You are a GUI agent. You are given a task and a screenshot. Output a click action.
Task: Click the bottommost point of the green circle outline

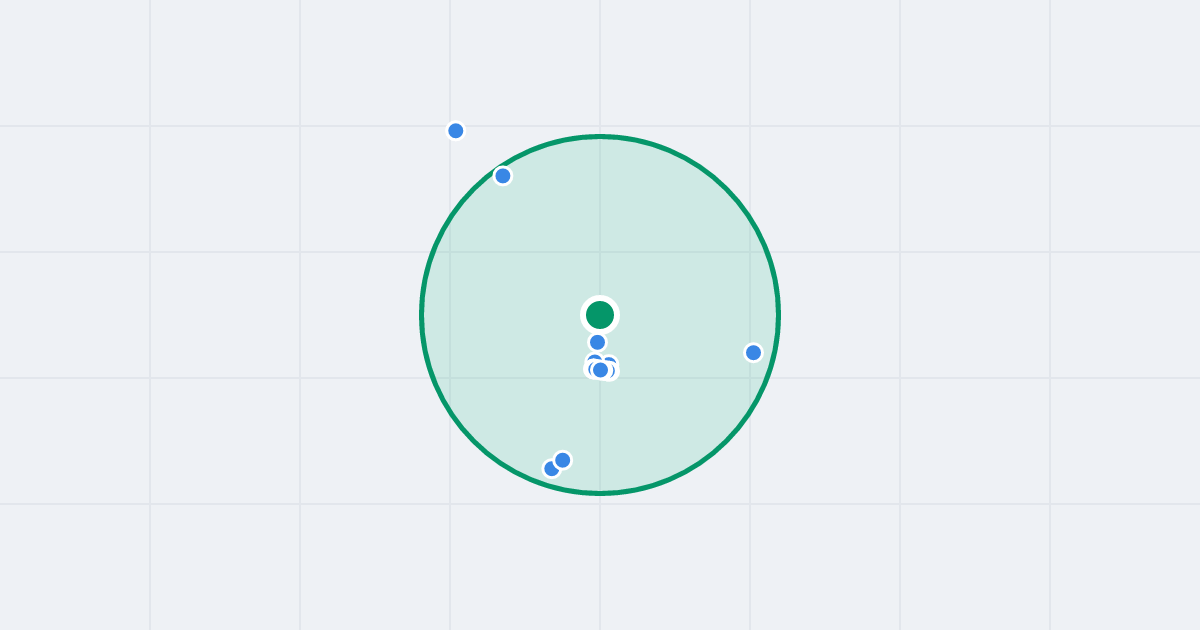600,493
